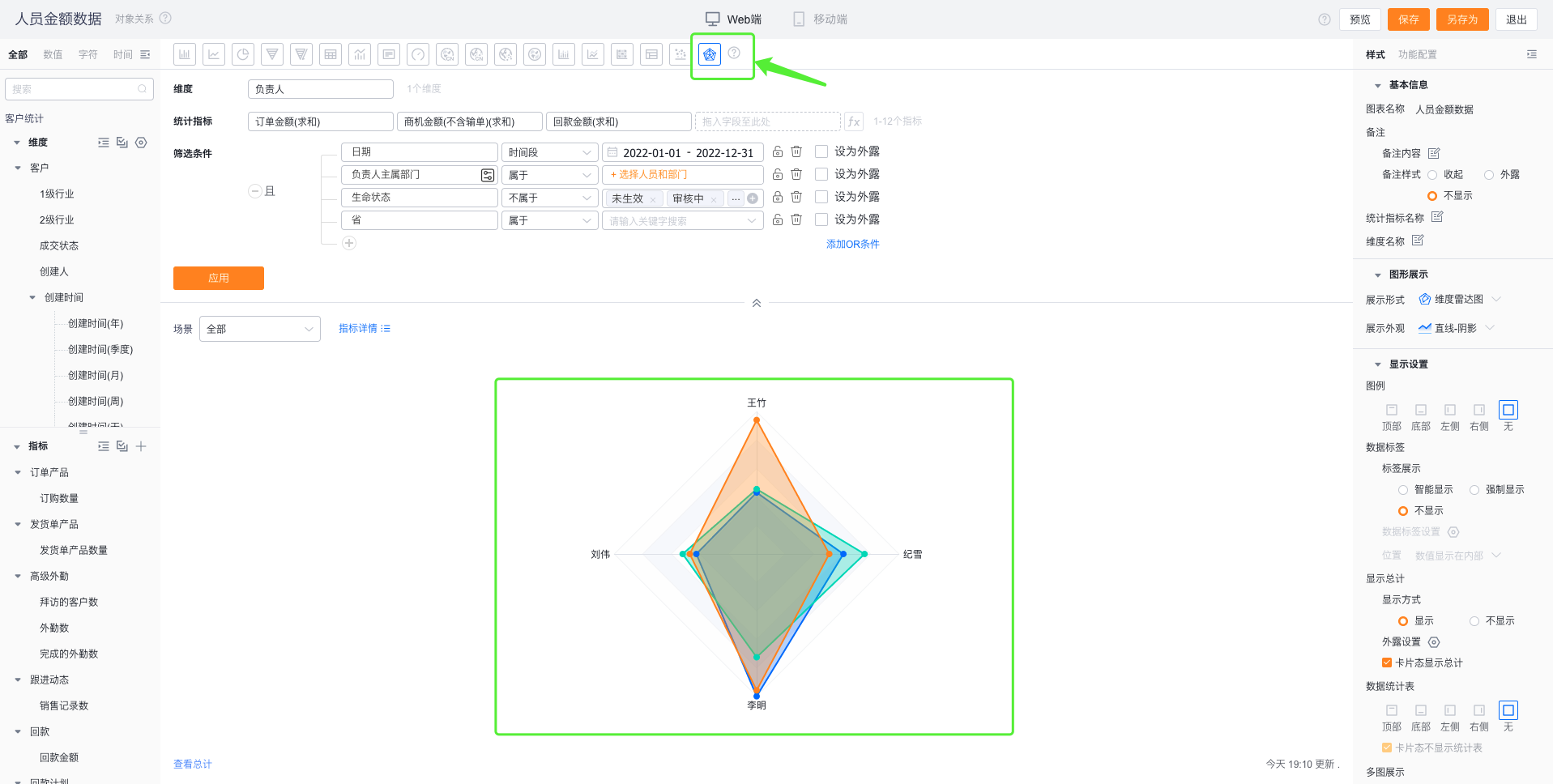Click the field search input box
This screenshot has height=784, width=1553.
point(79,89)
